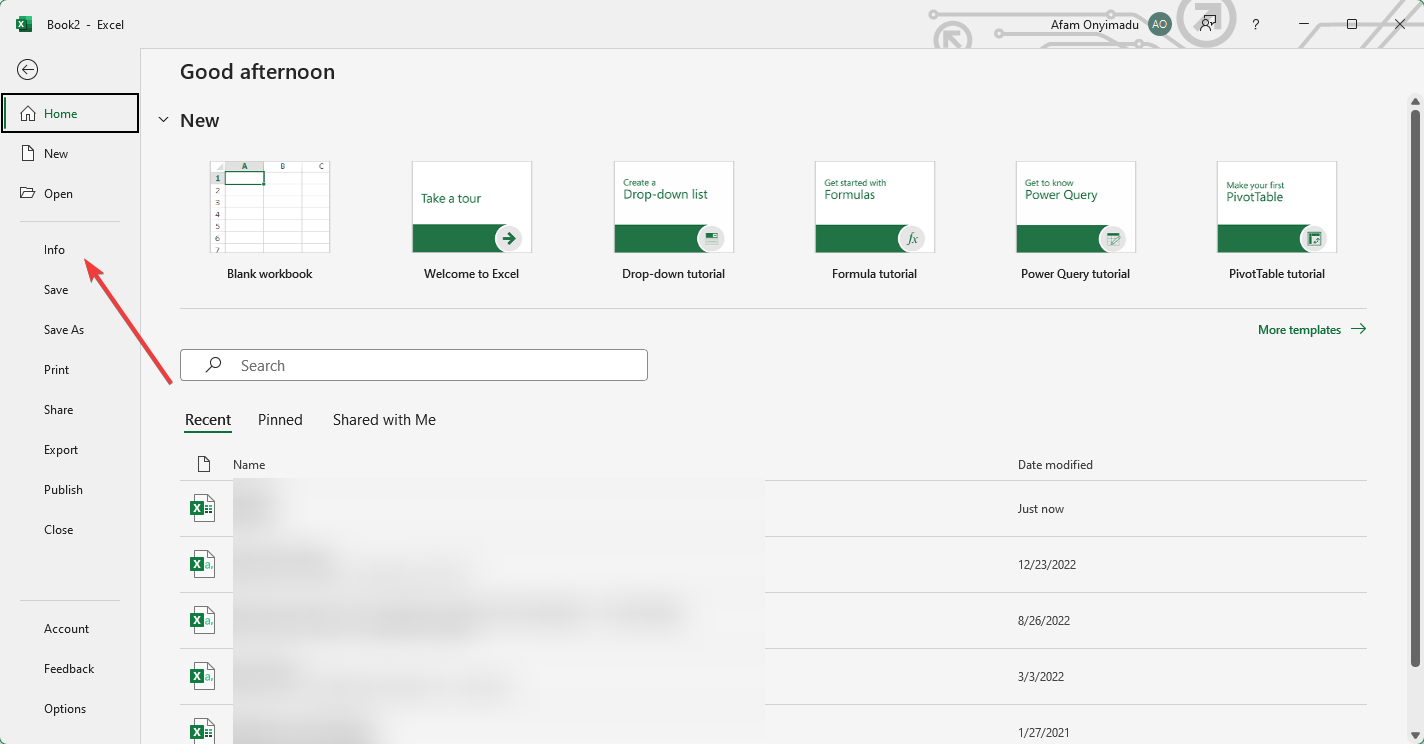Open the Account page
Image resolution: width=1424 pixels, height=744 pixels.
pyautogui.click(x=70, y=628)
